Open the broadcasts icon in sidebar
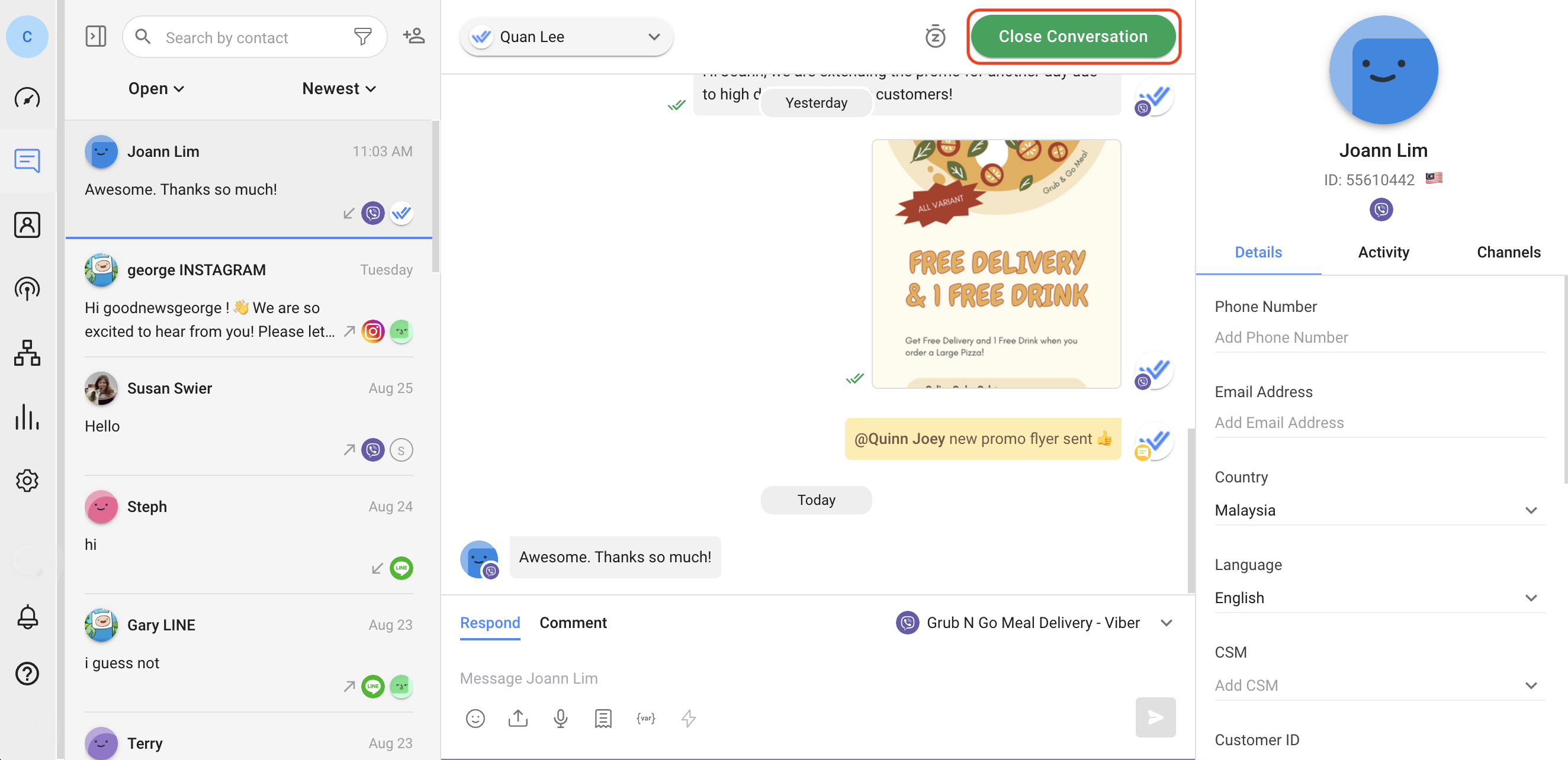This screenshot has width=1568, height=760. pyautogui.click(x=27, y=288)
